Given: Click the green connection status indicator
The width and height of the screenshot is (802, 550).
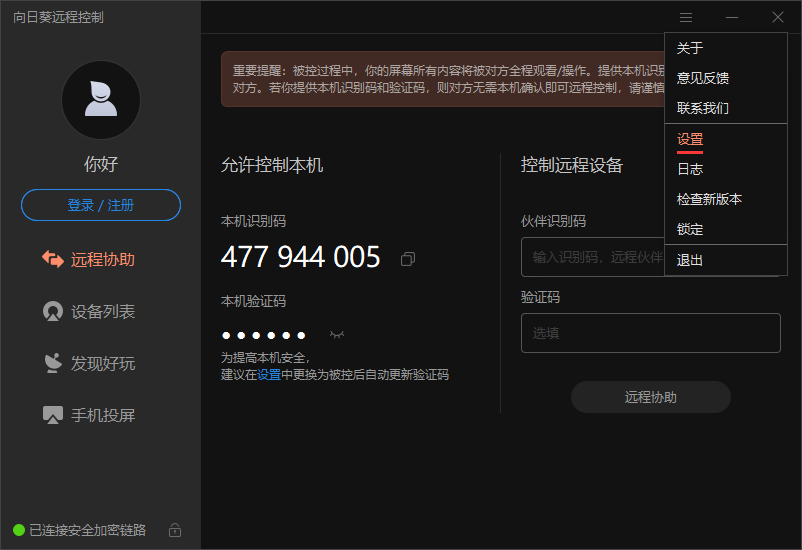Looking at the screenshot, I should coord(19,530).
